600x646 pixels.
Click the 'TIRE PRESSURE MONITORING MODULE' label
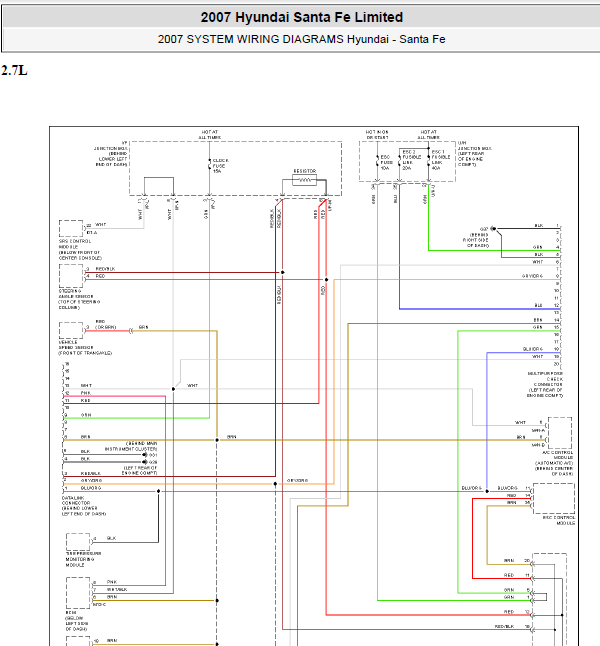click(83, 559)
